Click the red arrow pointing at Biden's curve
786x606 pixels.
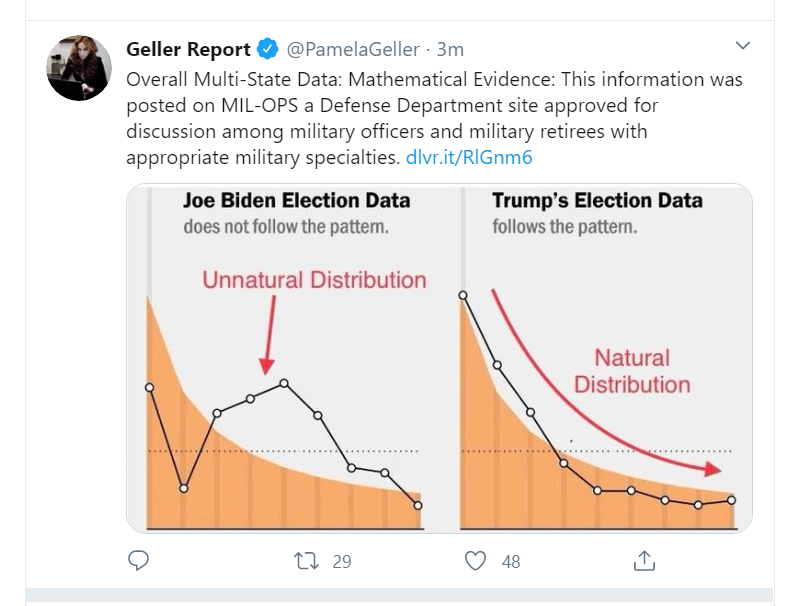tap(268, 335)
